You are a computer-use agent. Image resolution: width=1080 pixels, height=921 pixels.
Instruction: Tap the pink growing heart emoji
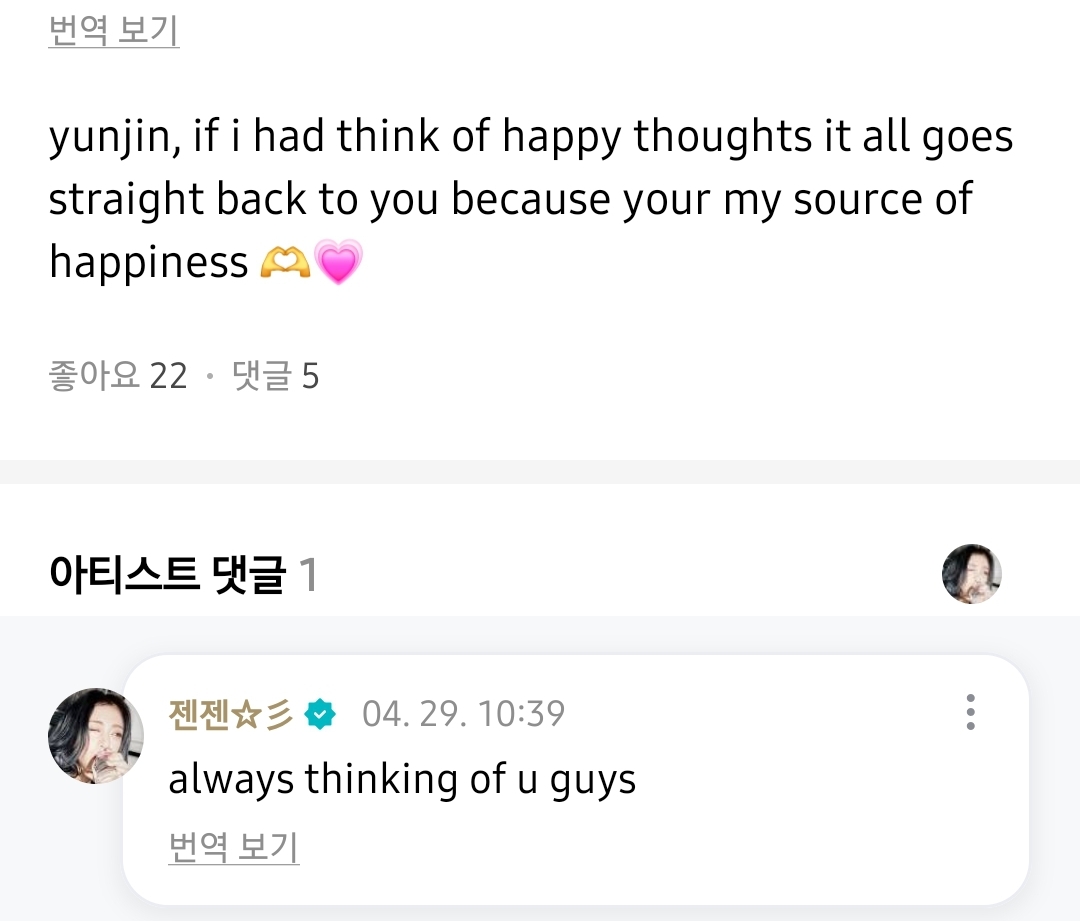(x=338, y=263)
